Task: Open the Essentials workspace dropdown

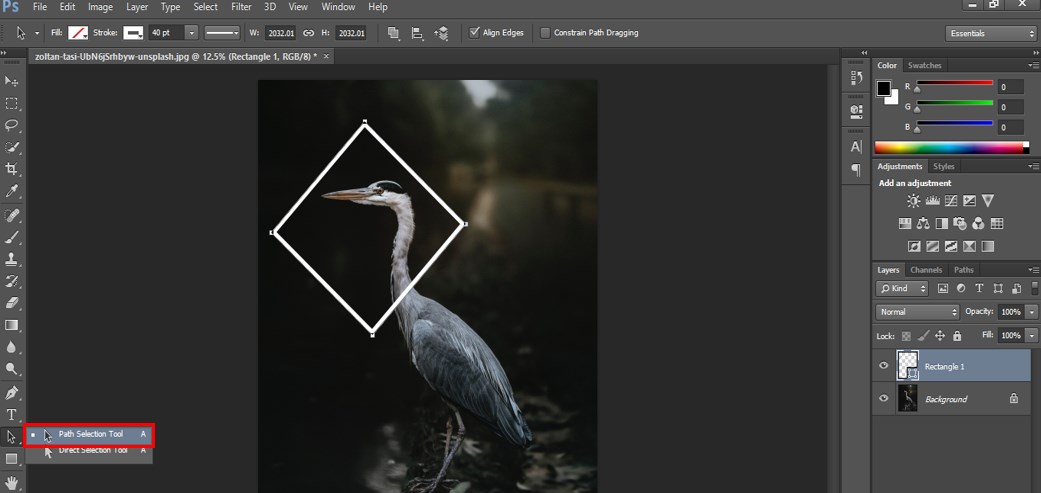Action: tap(990, 33)
